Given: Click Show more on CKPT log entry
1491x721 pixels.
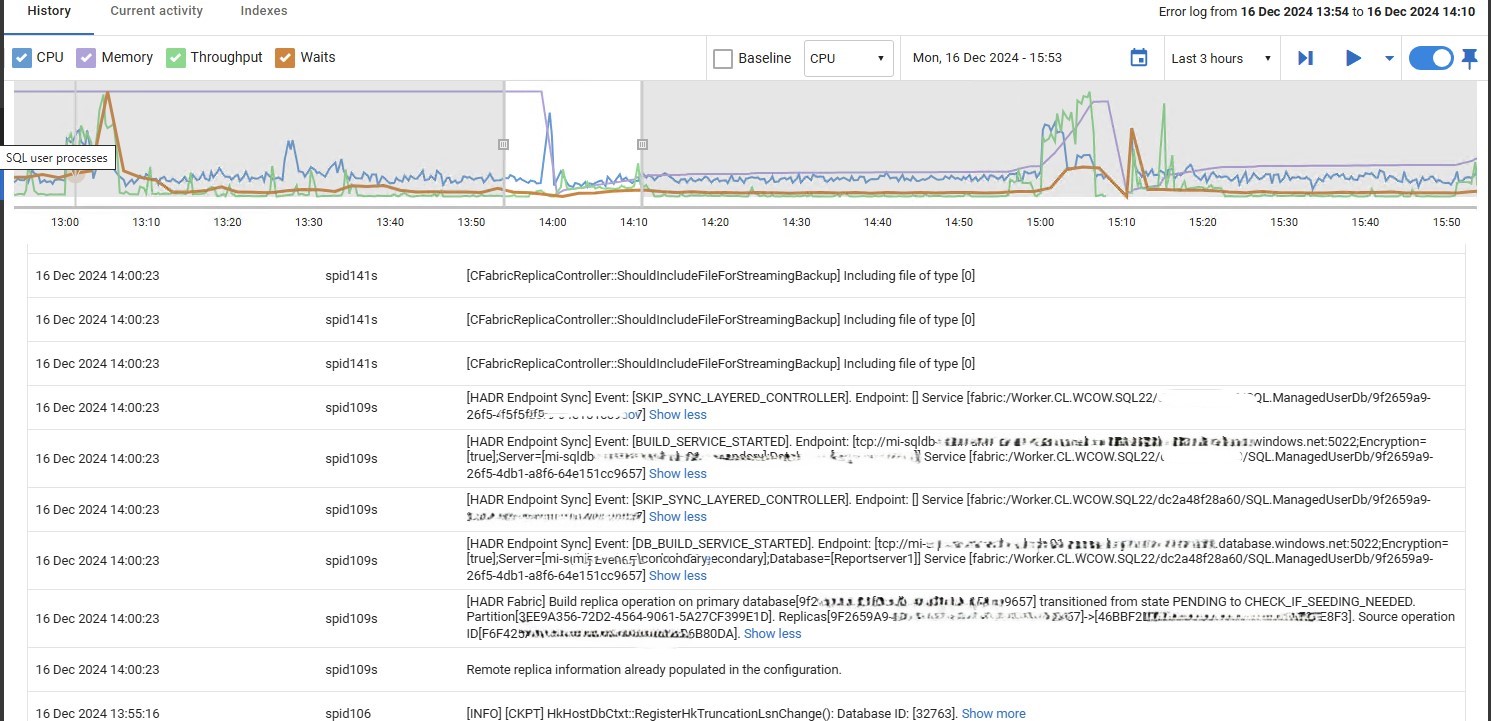Looking at the screenshot, I should pos(993,713).
